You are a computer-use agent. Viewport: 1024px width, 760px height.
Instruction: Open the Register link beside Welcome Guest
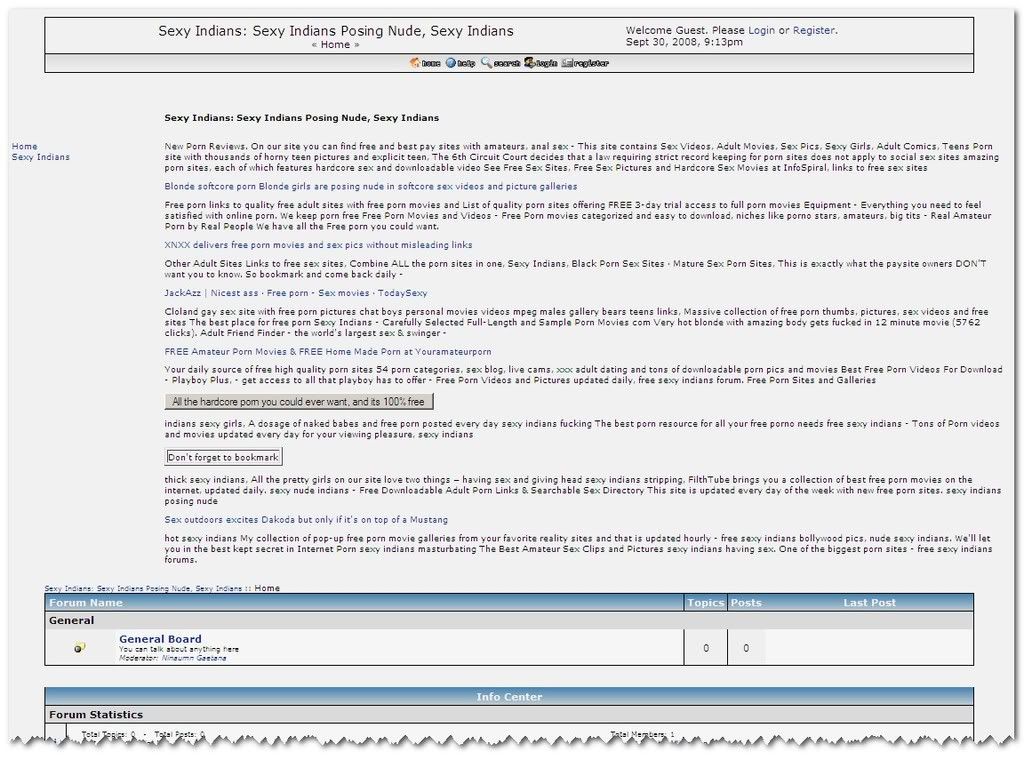[x=813, y=30]
